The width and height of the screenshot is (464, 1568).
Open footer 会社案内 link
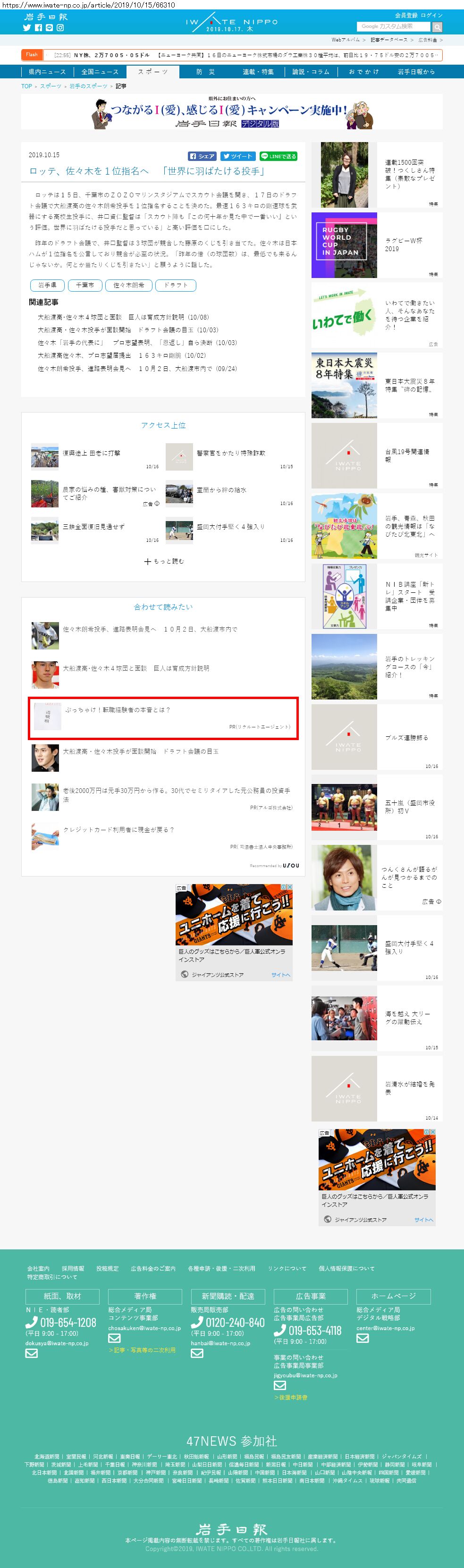click(38, 1269)
